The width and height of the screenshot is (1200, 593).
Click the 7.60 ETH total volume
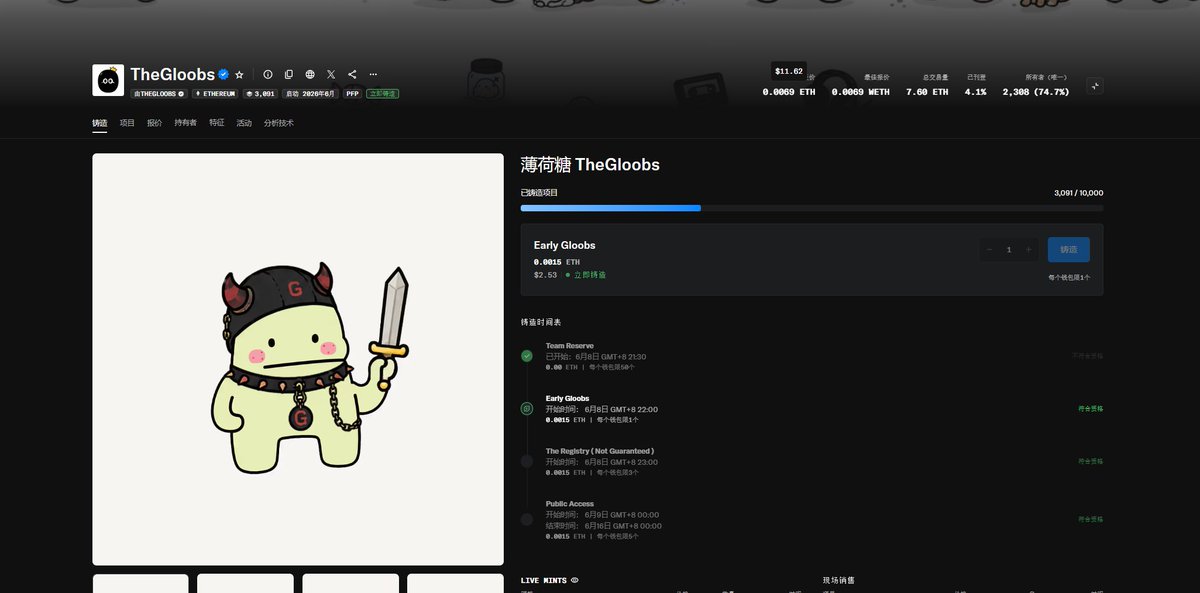(x=927, y=91)
